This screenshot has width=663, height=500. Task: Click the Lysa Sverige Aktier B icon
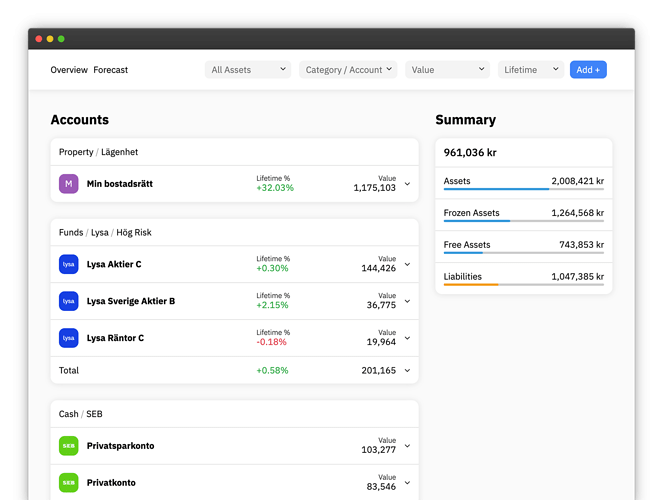click(x=69, y=301)
